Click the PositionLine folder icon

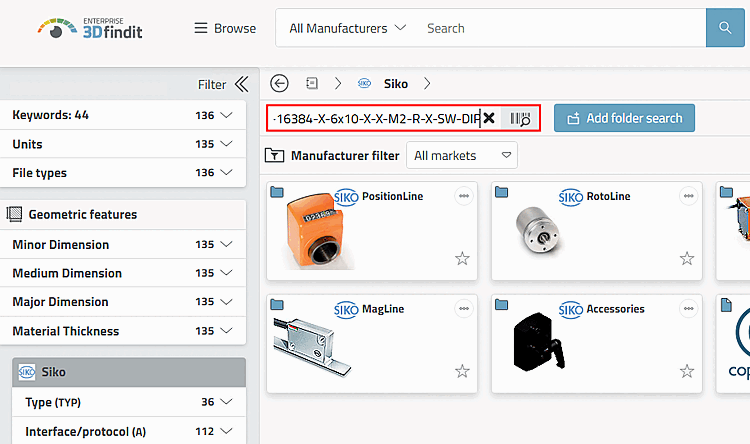point(277,192)
